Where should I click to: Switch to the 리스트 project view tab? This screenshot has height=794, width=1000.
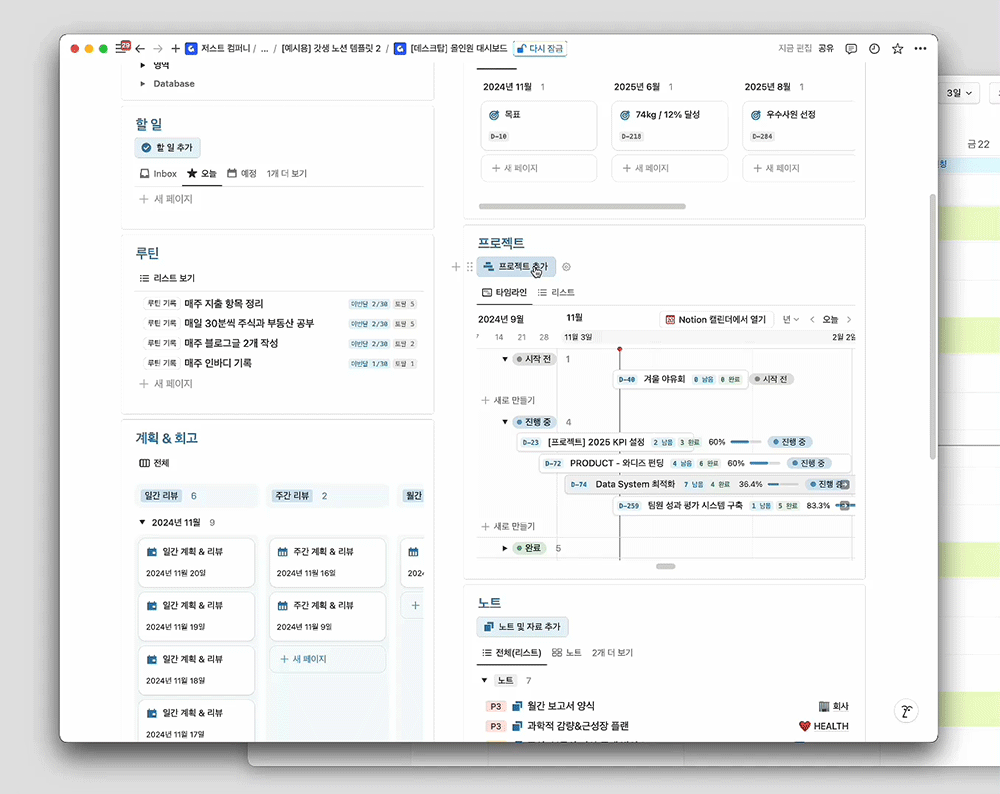556,293
